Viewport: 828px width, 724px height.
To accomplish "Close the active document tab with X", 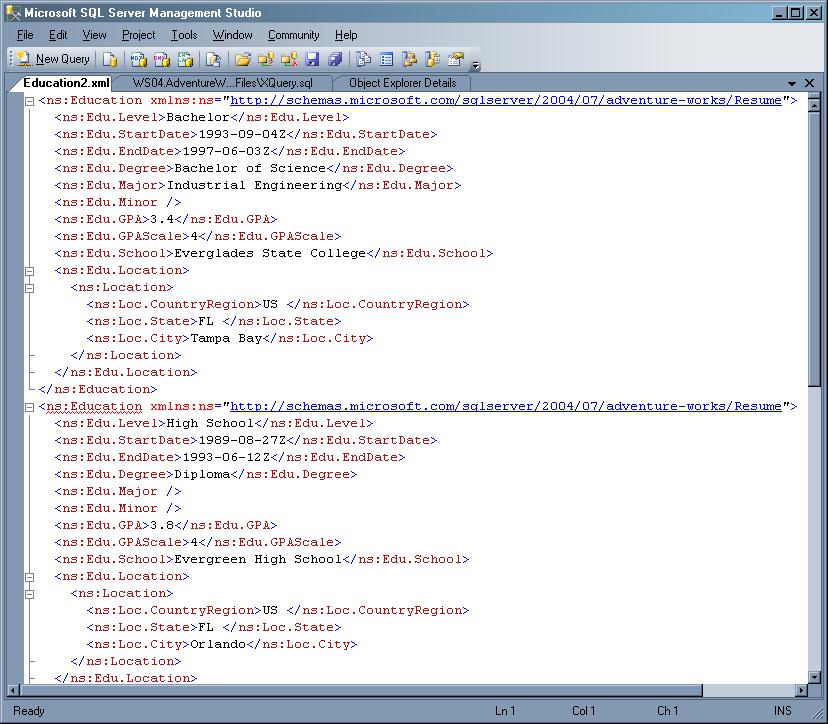I will [x=810, y=83].
